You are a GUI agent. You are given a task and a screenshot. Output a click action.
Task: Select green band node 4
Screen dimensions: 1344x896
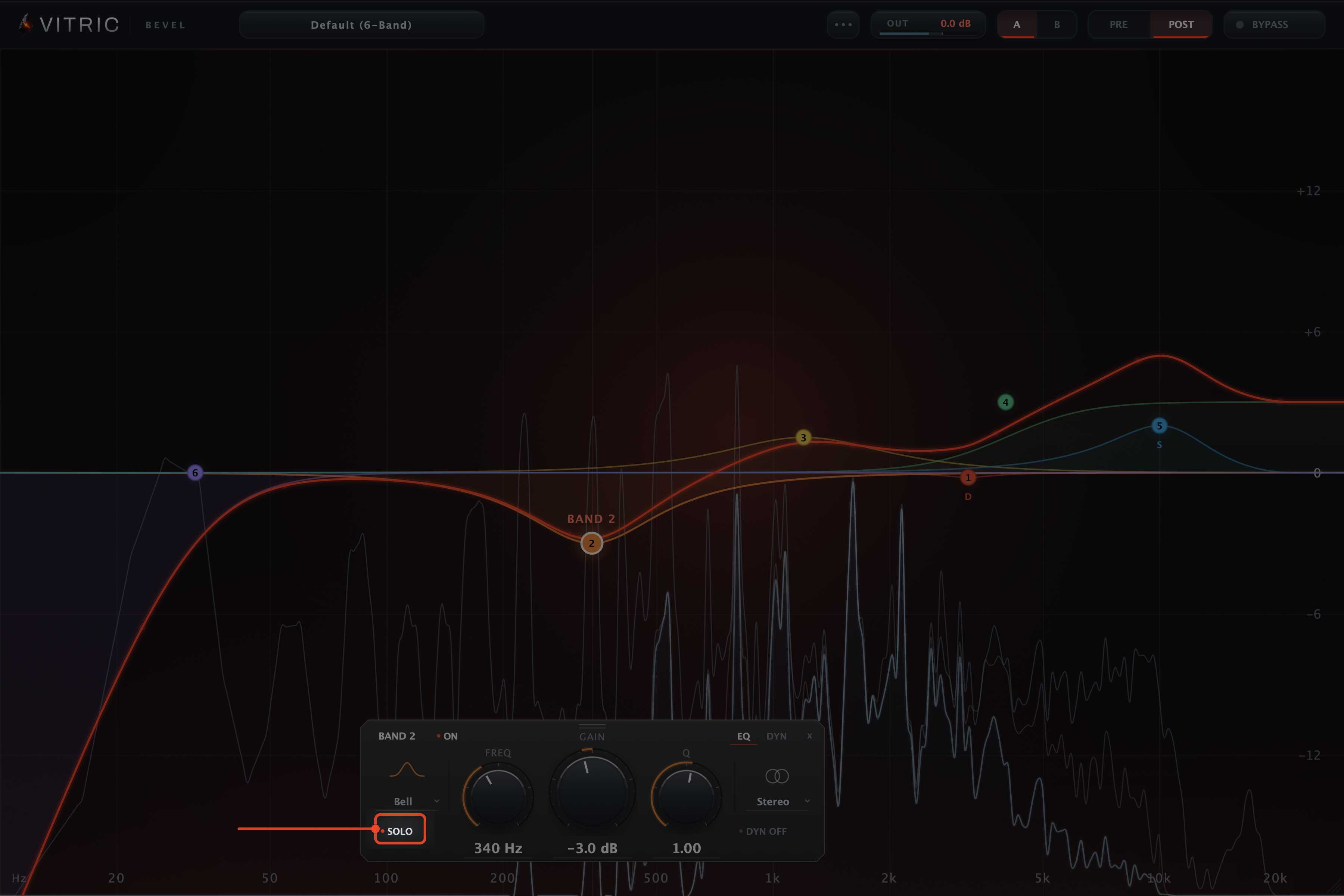(x=1005, y=402)
